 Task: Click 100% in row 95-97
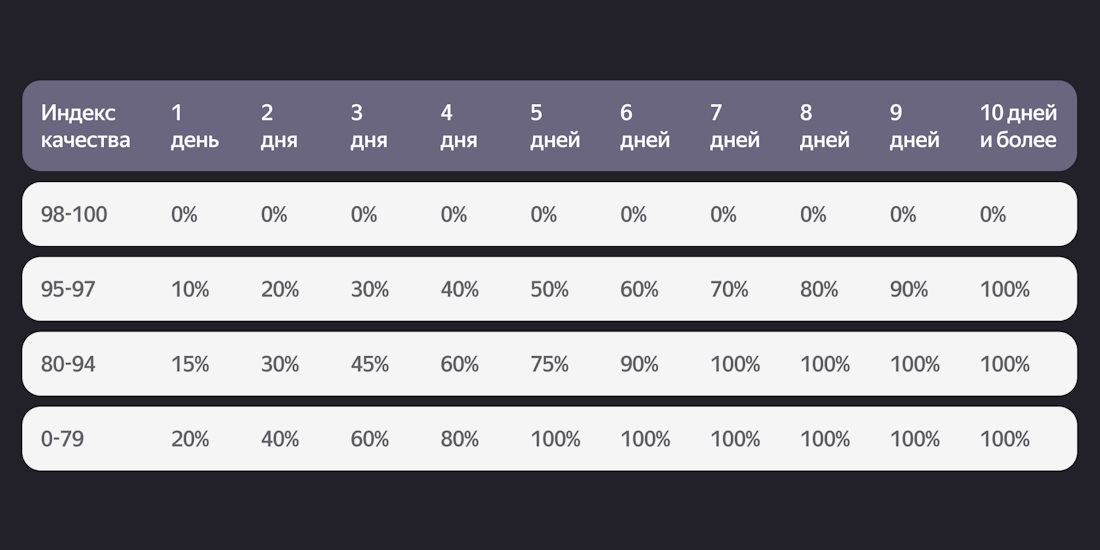[1004, 289]
